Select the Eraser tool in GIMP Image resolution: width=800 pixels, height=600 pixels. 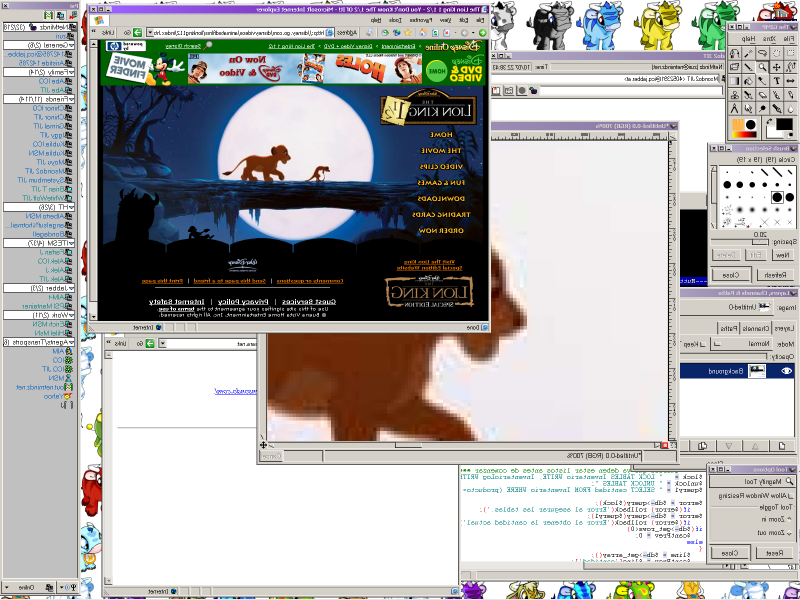pos(762,94)
